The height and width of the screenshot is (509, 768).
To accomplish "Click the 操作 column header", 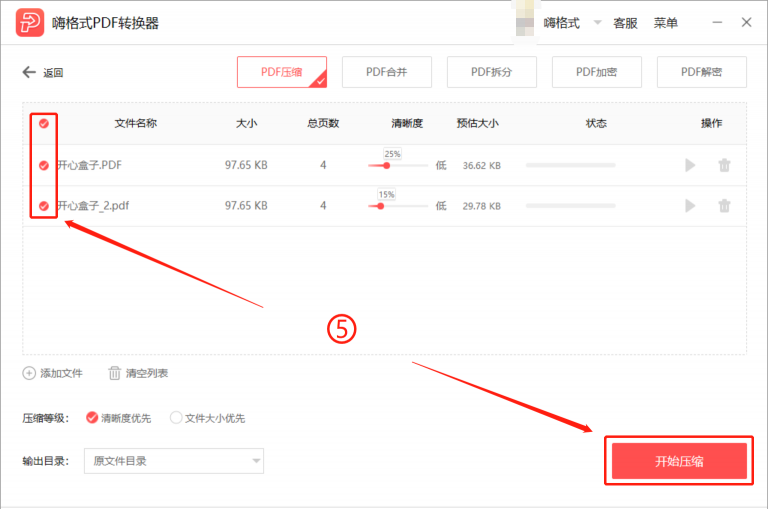I will (711, 123).
